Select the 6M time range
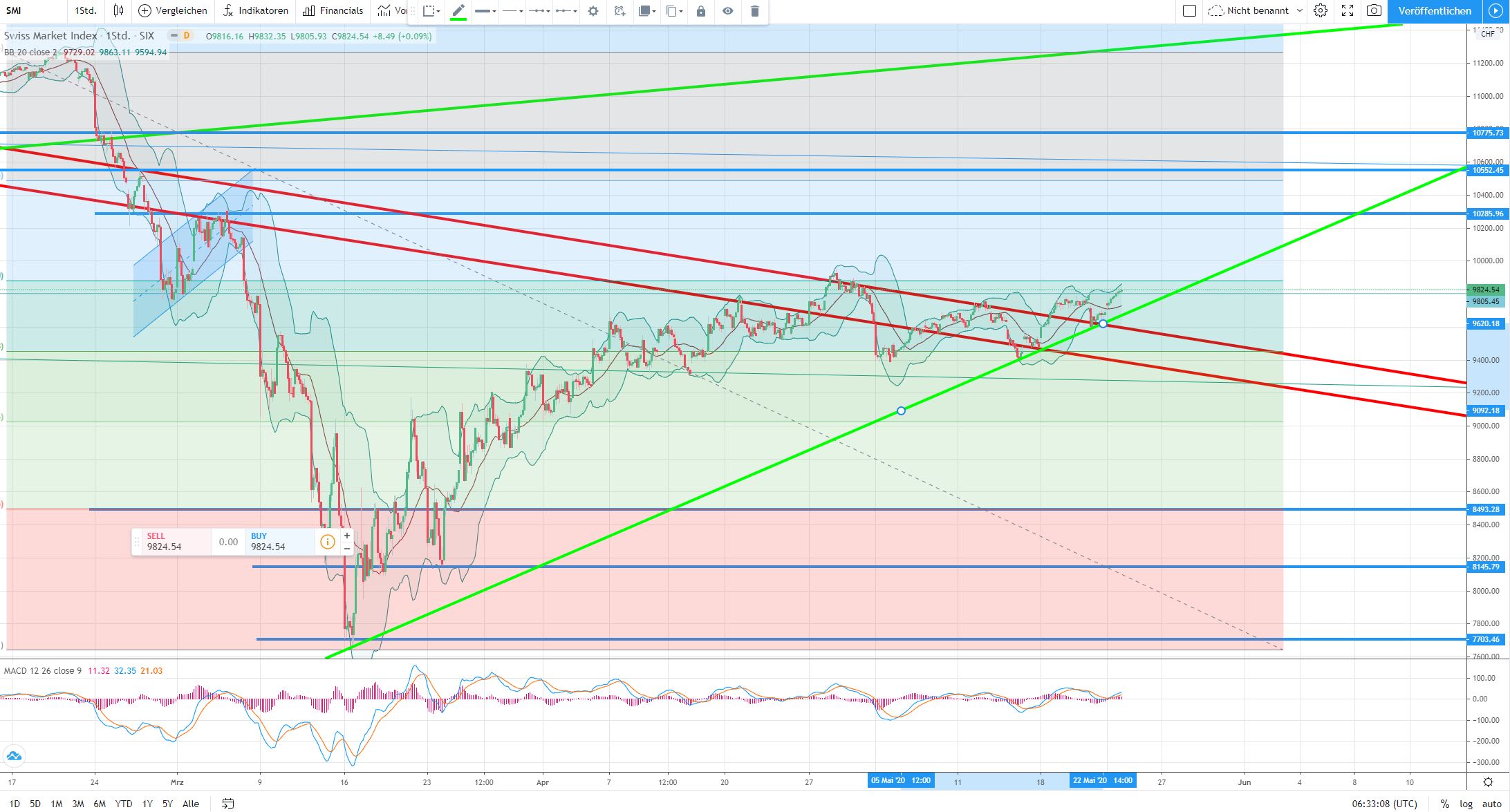This screenshot has width=1510, height=812. pos(100,804)
